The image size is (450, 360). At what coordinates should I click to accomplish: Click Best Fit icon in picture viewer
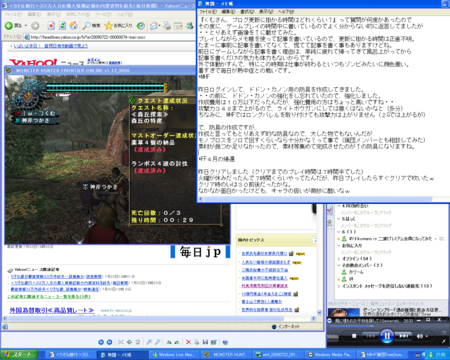[121, 342]
